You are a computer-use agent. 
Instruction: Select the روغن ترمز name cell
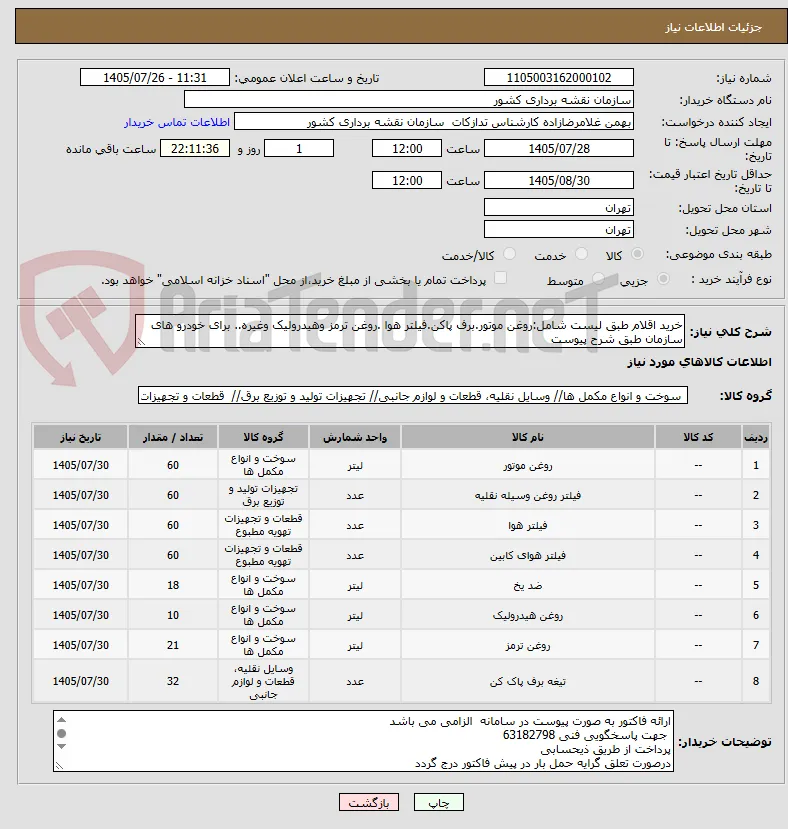pos(528,646)
